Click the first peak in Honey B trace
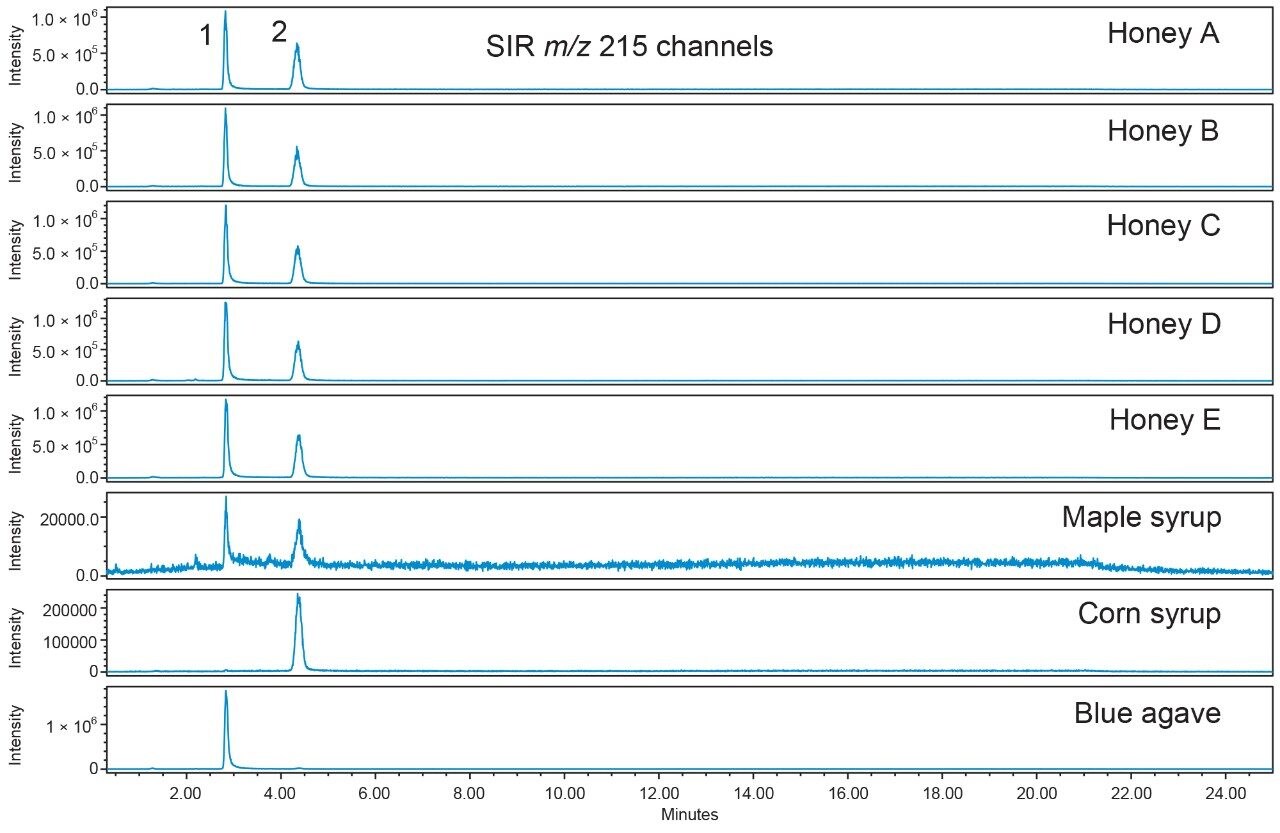Screen dimensions: 1280x833 pyautogui.click(x=226, y=147)
